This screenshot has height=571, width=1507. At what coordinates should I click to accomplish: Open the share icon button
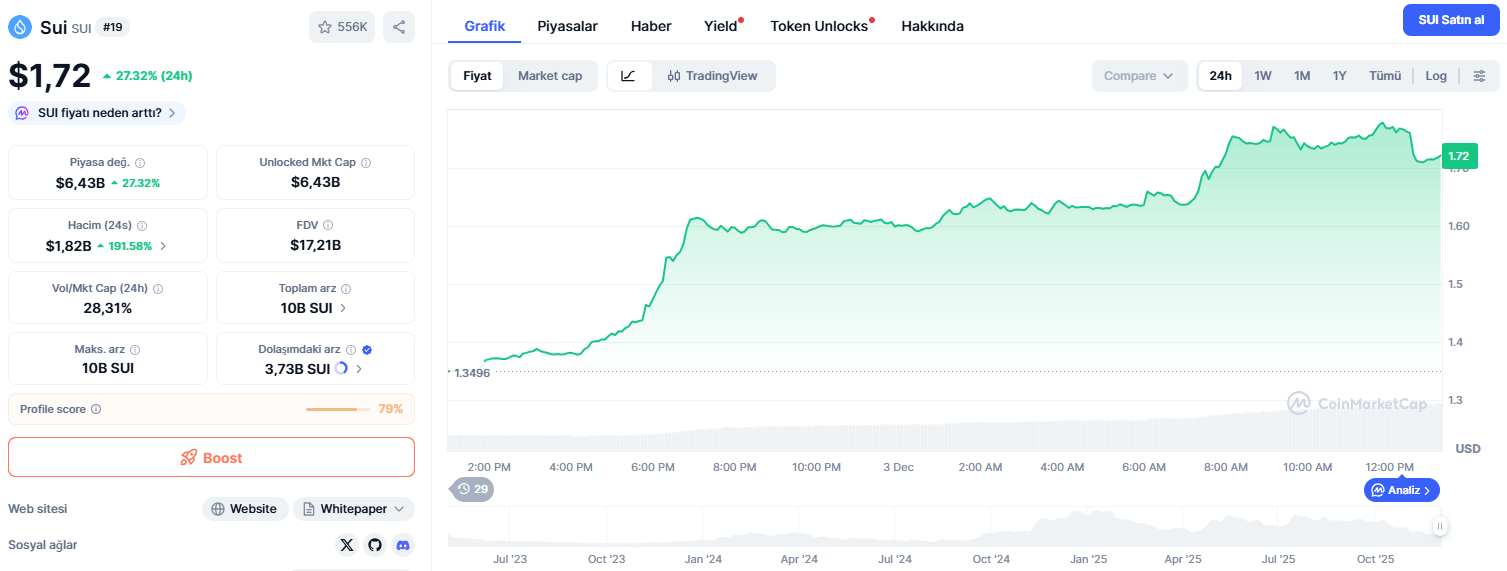pos(399,27)
